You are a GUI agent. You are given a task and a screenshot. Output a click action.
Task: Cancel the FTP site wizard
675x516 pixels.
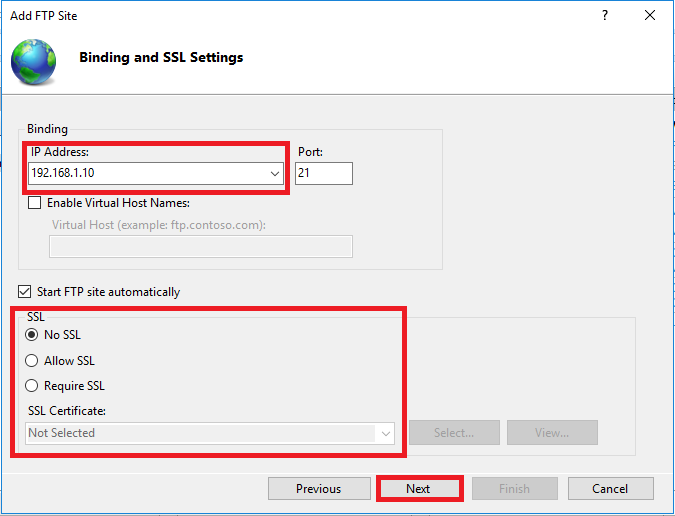(x=610, y=488)
